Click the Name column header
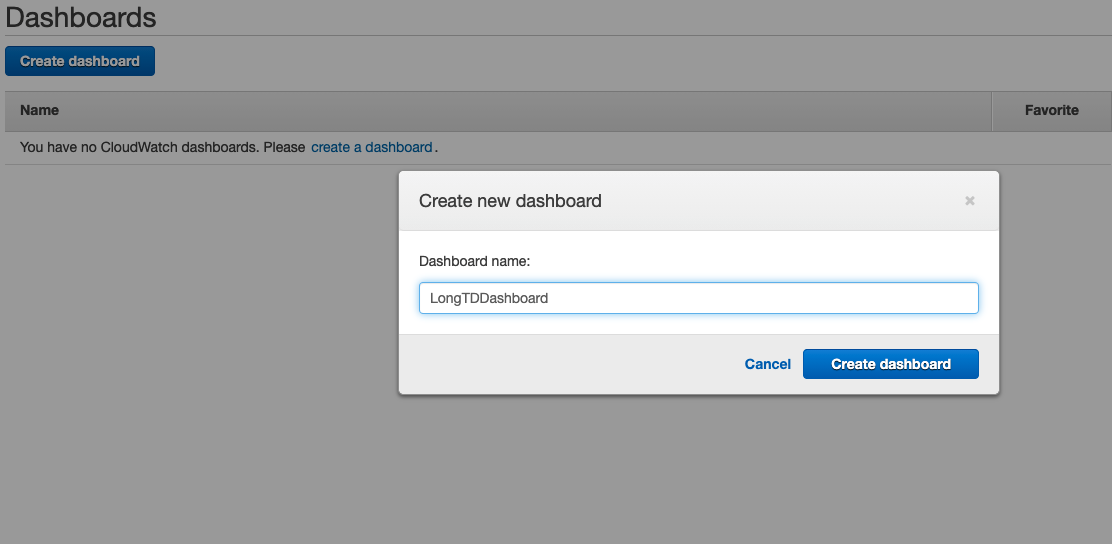The image size is (1112, 544). point(40,110)
